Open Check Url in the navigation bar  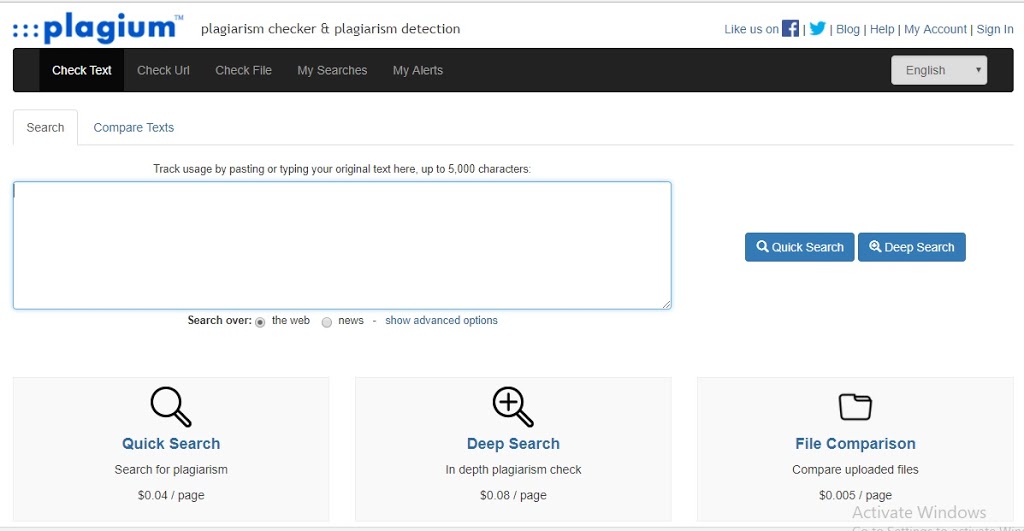pyautogui.click(x=163, y=70)
